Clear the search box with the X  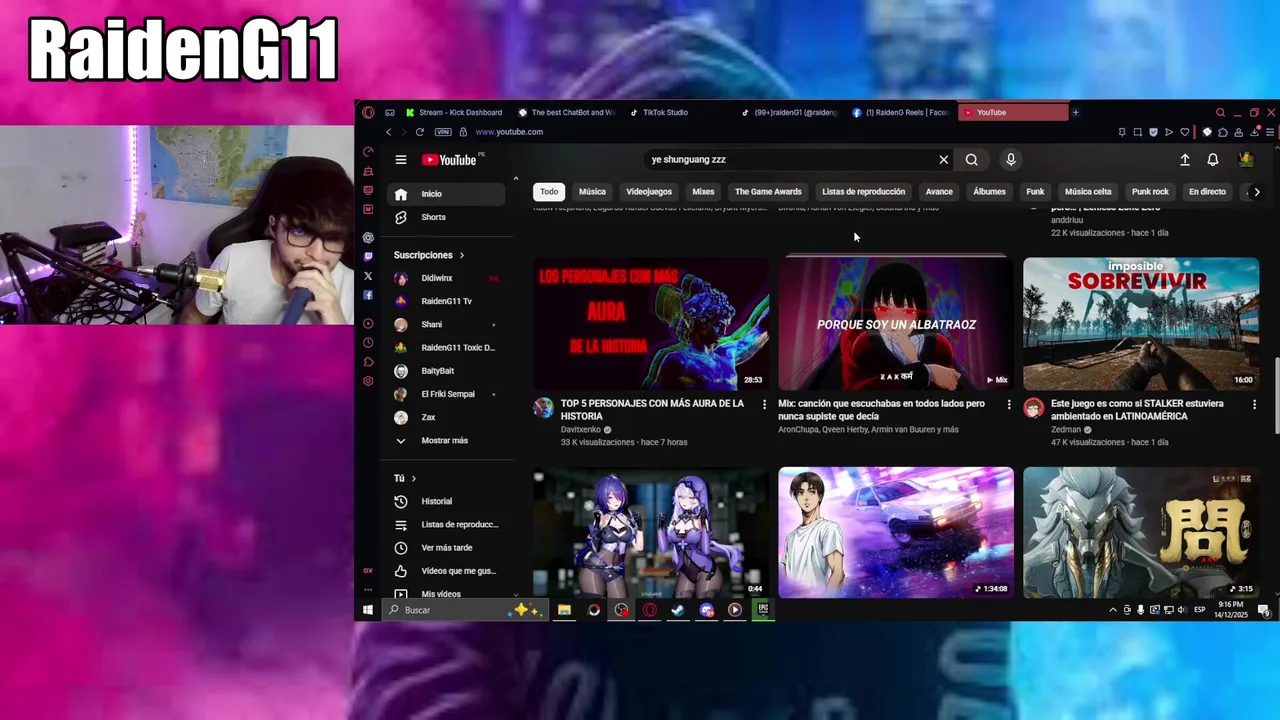943,160
